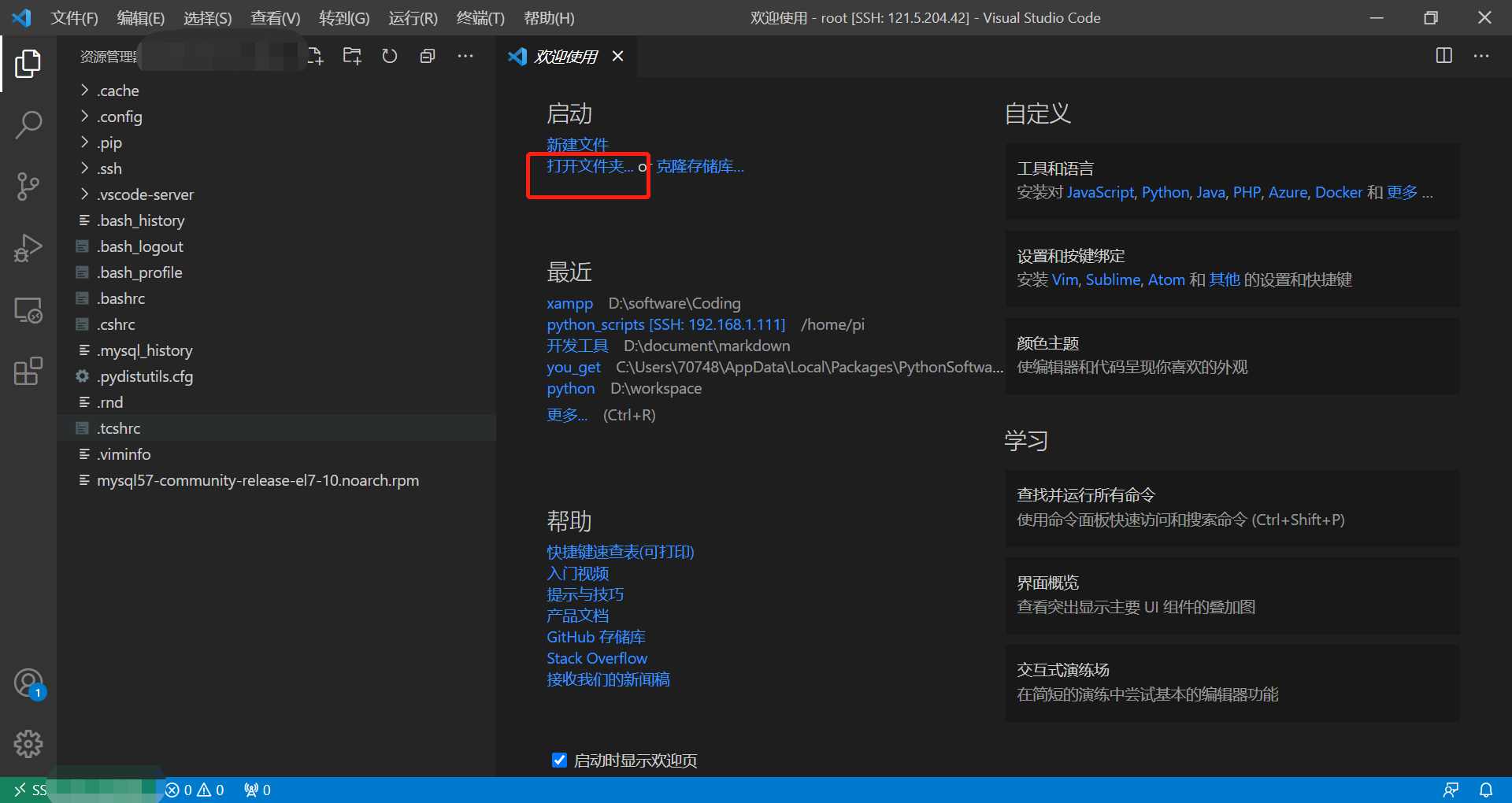Select the 欢迎使用 editor tab
This screenshot has width=1512, height=803.
567,56
